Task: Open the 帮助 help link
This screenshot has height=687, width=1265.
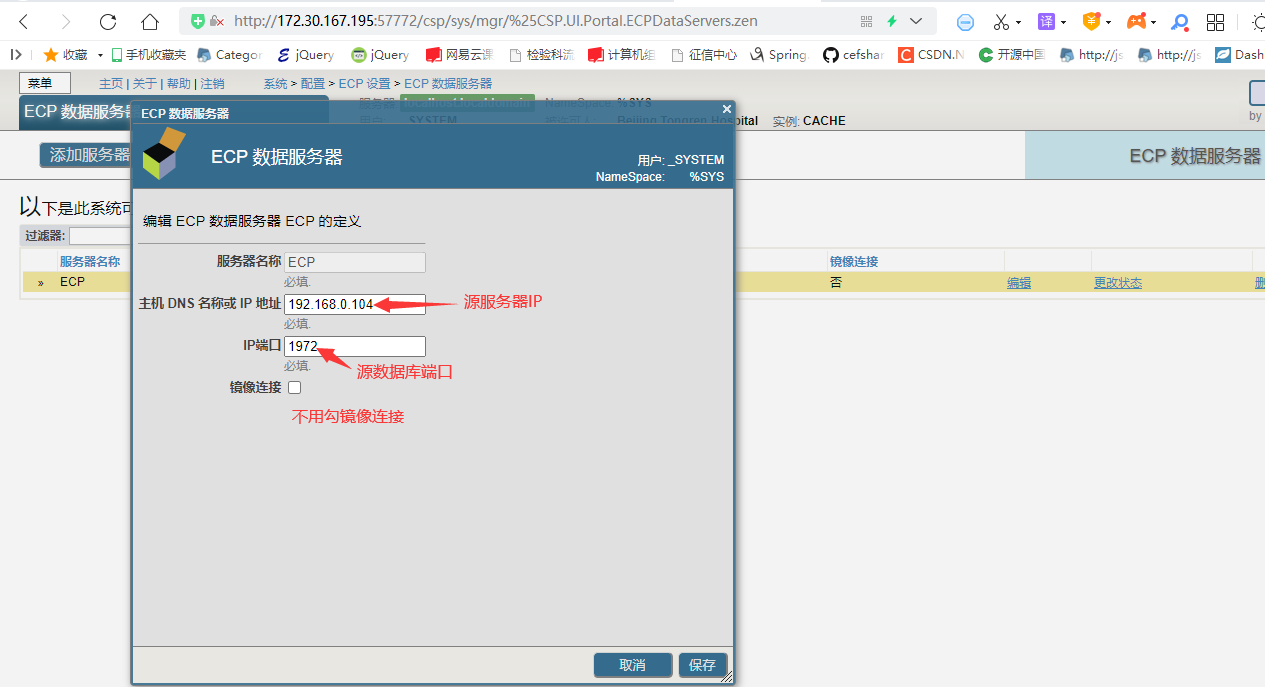Action: pyautogui.click(x=179, y=84)
